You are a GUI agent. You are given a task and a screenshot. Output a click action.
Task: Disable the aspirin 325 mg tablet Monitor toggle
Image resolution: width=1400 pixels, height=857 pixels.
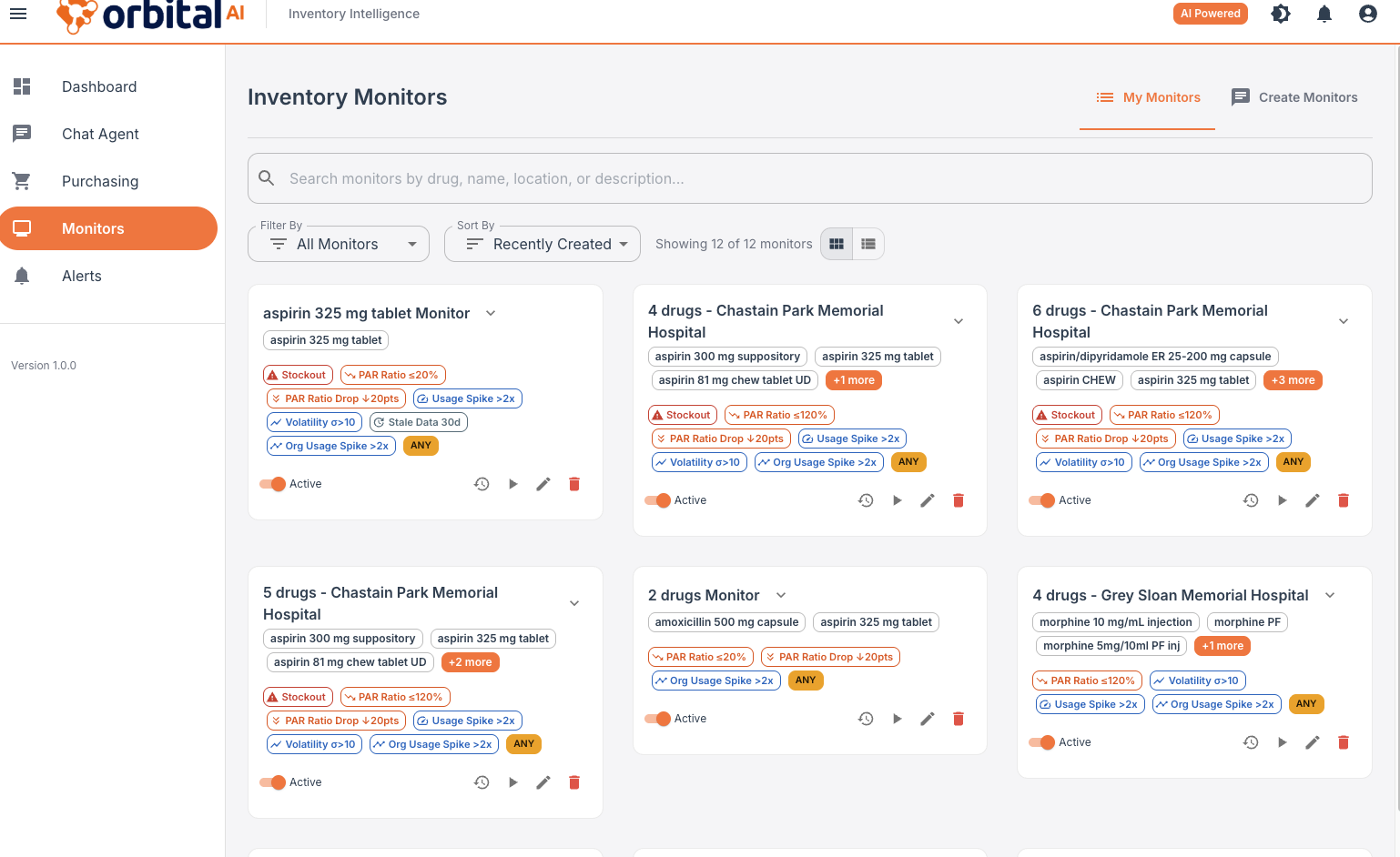click(273, 484)
